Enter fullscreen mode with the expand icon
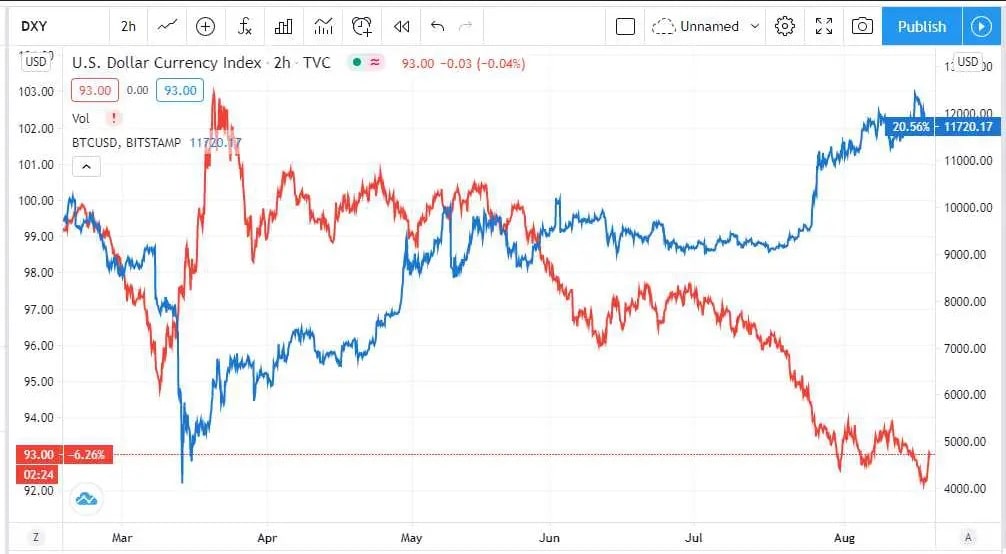 [x=824, y=26]
